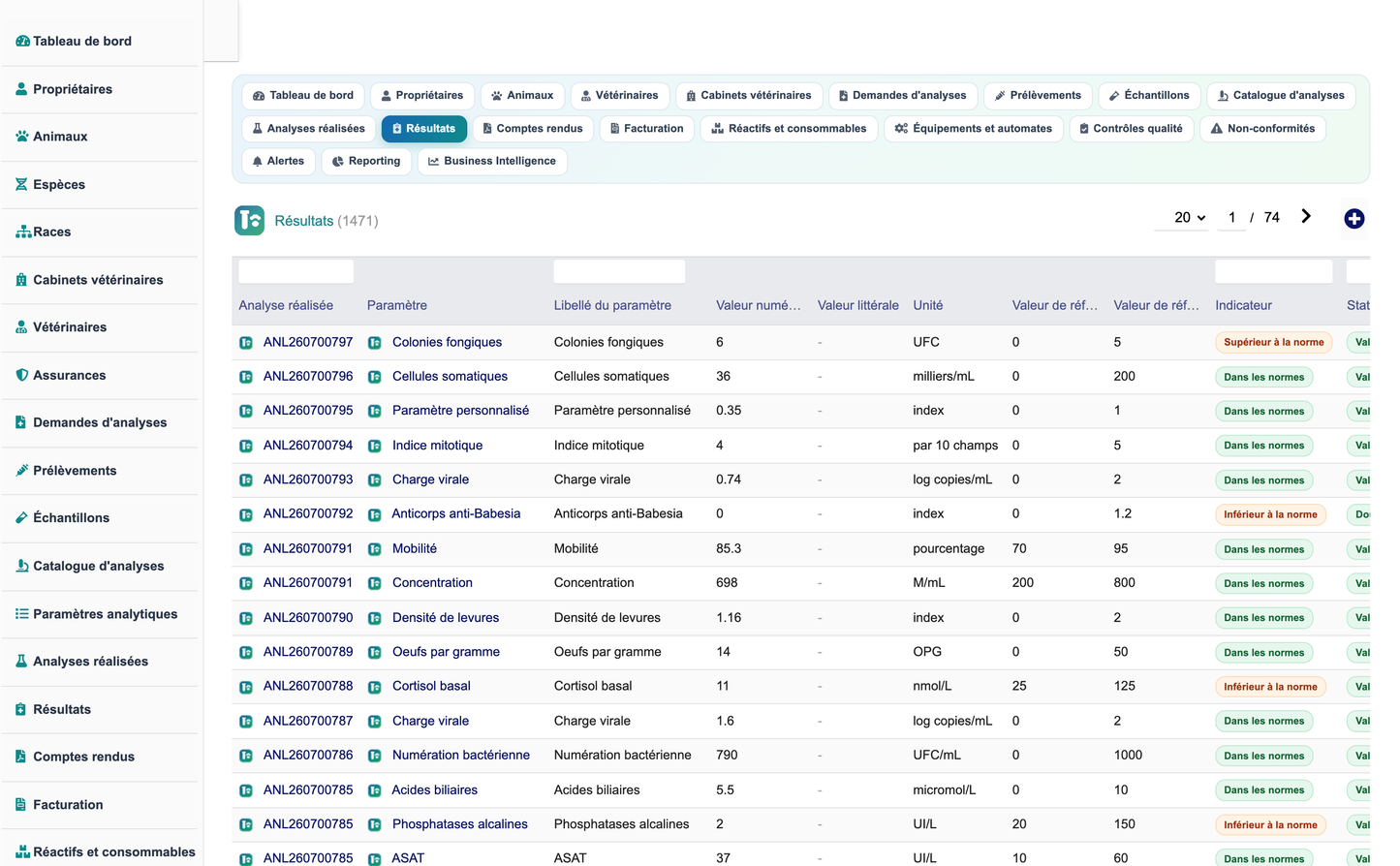
Task: Click Libellé du paramètre filter field
Action: tap(619, 272)
